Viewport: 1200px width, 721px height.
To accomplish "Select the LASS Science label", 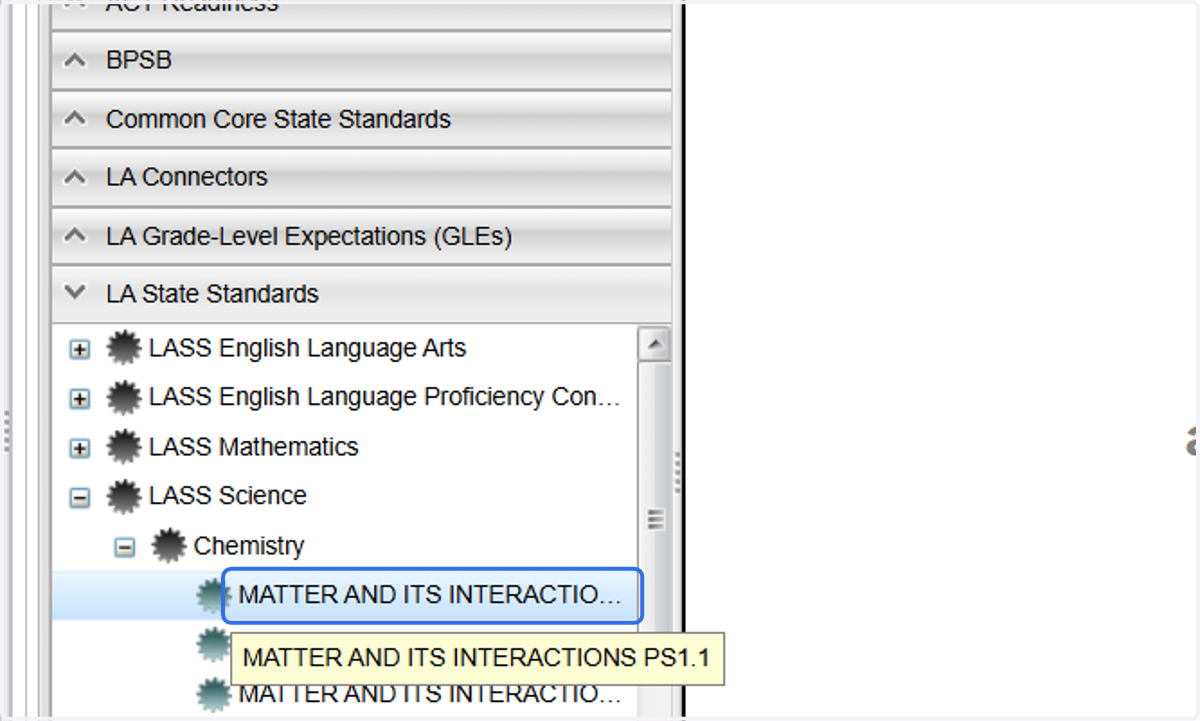I will pyautogui.click(x=227, y=495).
